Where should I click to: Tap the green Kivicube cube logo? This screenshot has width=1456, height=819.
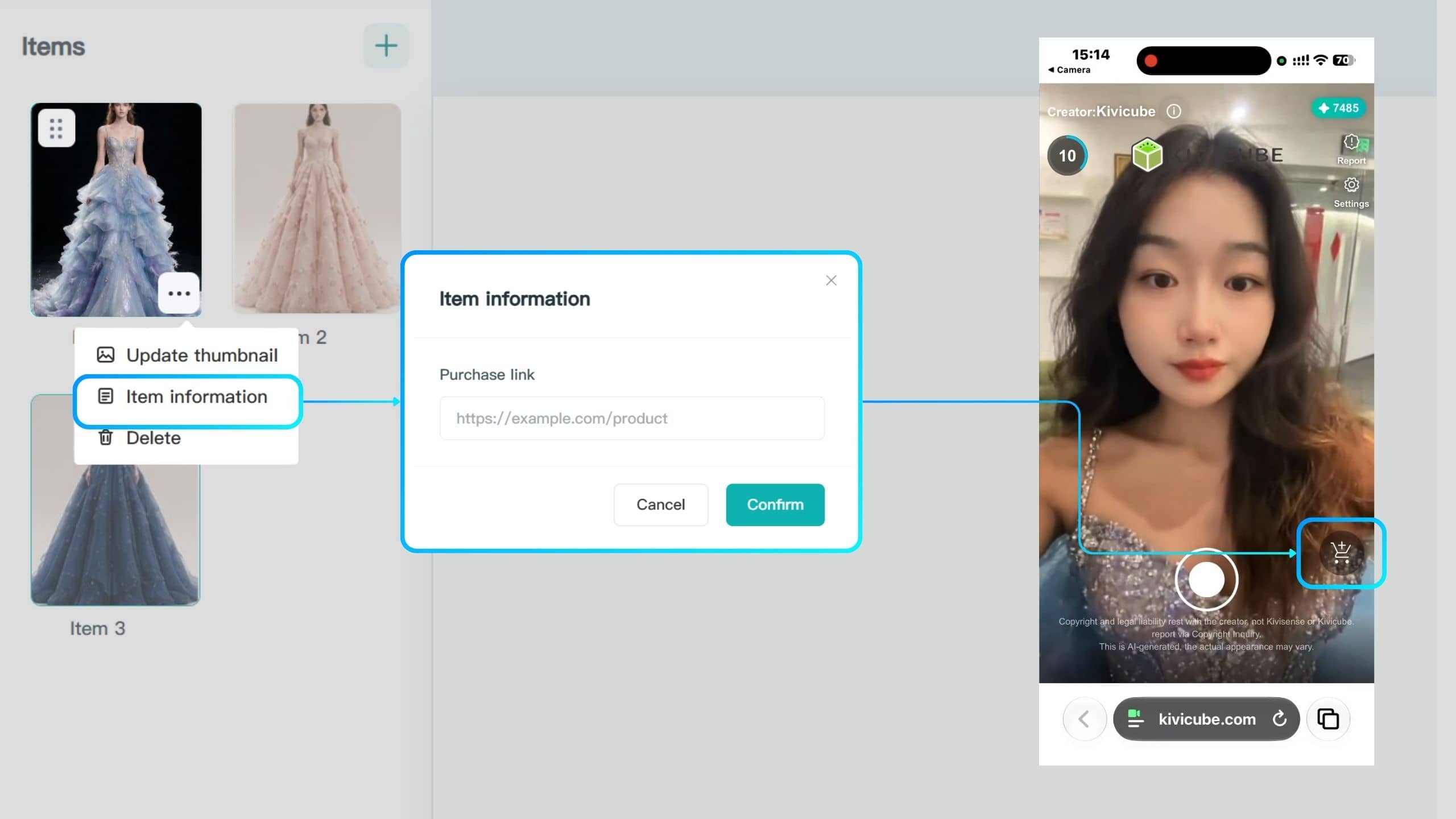[1147, 154]
